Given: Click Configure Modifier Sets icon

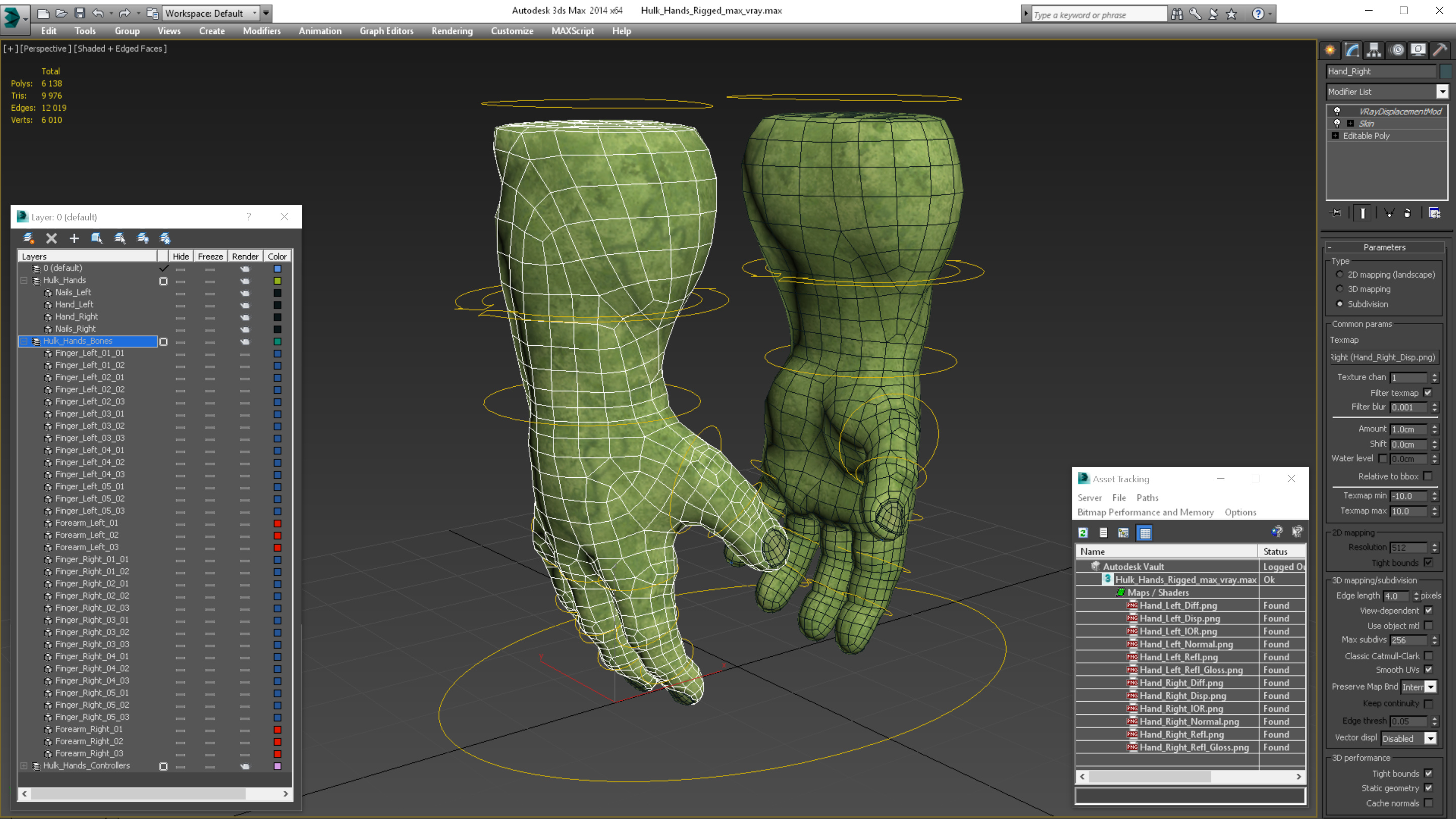Looking at the screenshot, I should (x=1435, y=213).
